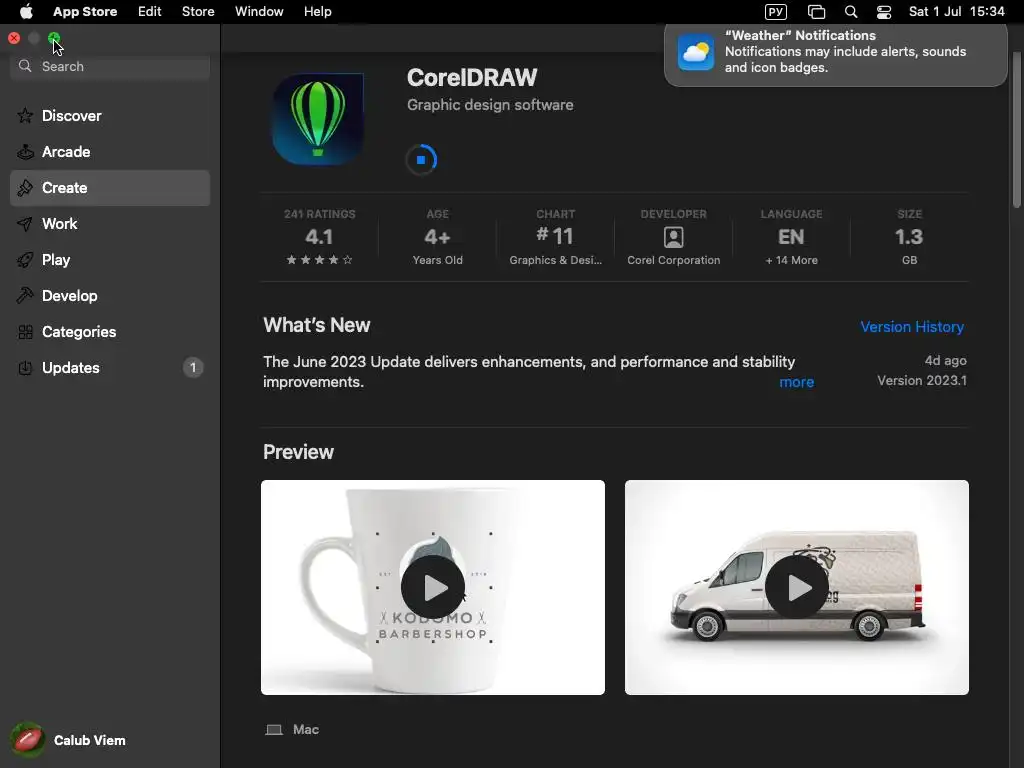Click the Weather notification icon
The width and height of the screenshot is (1024, 768).
pos(696,52)
